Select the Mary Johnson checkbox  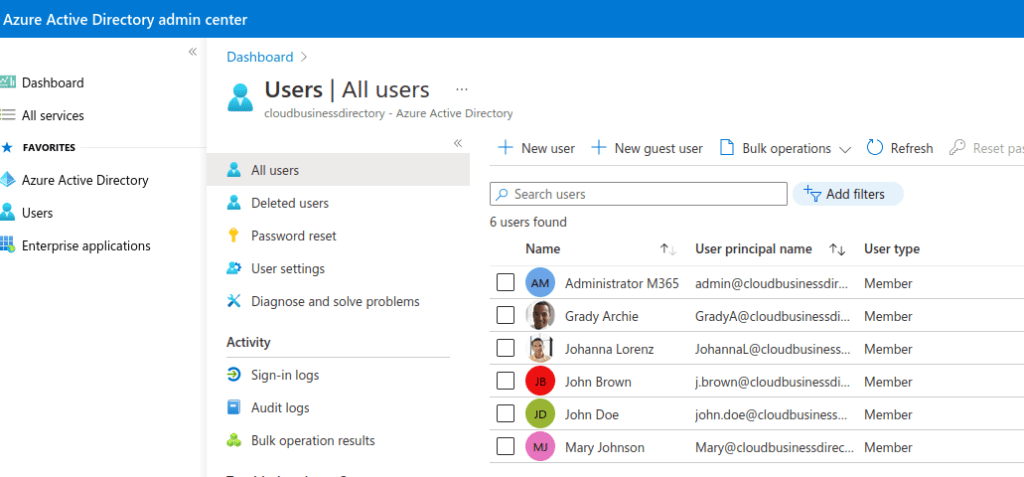[505, 446]
